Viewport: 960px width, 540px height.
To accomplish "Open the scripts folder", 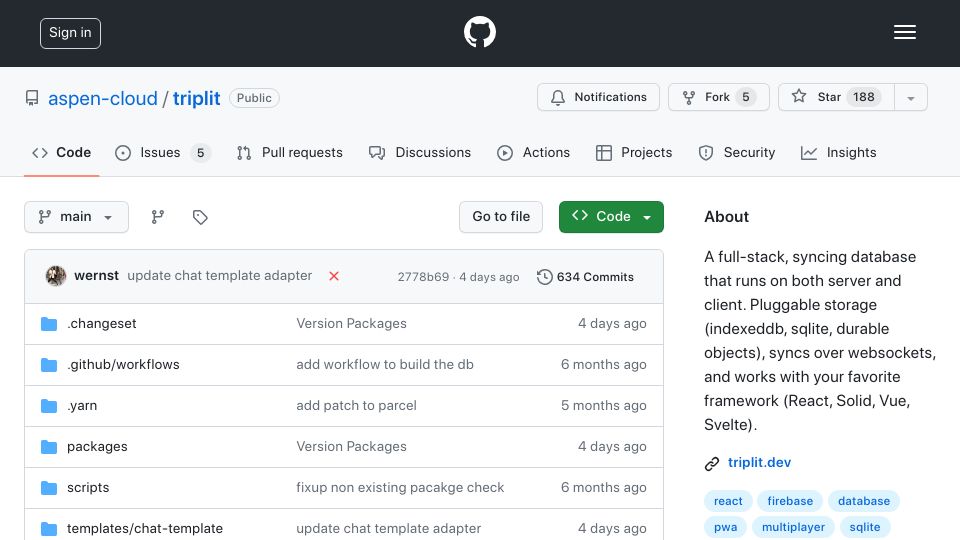I will tap(88, 487).
